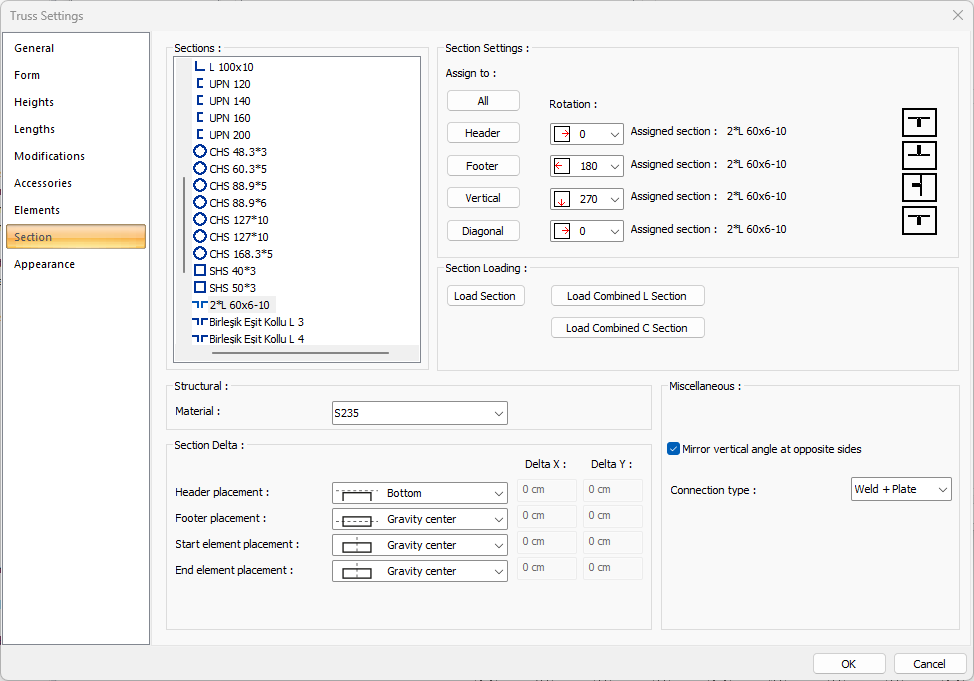
Task: Click the Footer section orientation preview icon
Action: [x=919, y=155]
